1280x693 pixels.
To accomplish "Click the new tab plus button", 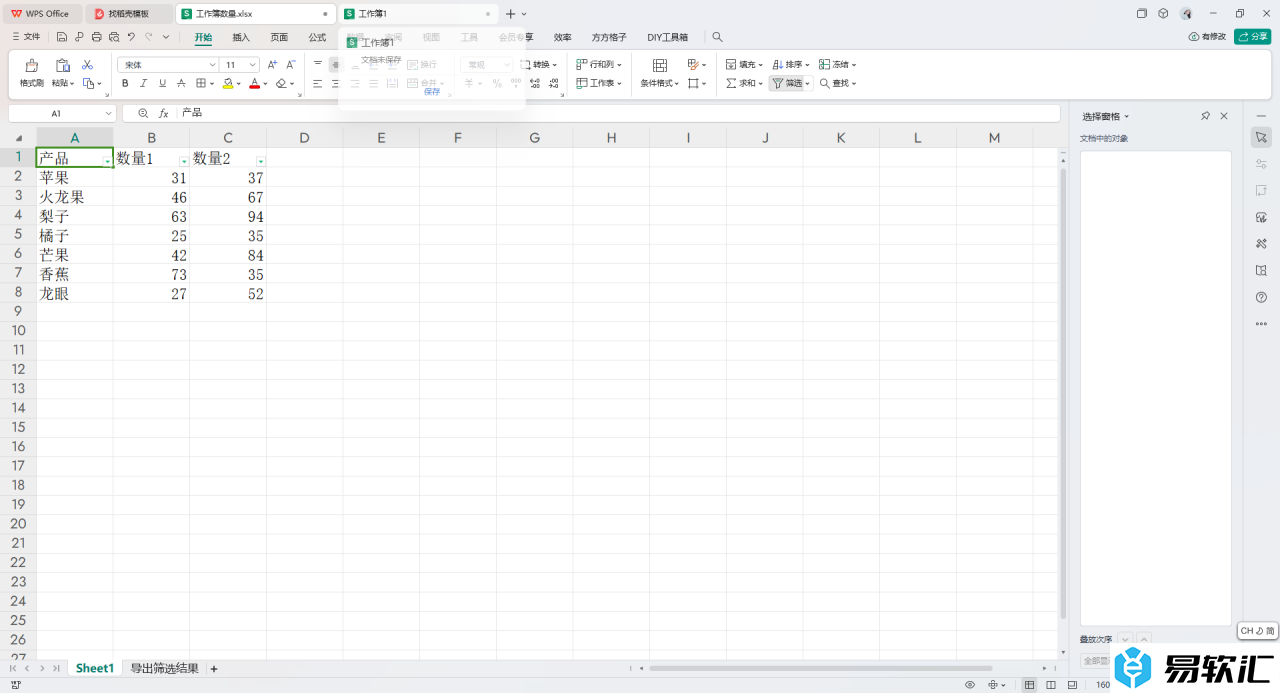I will [x=510, y=14].
